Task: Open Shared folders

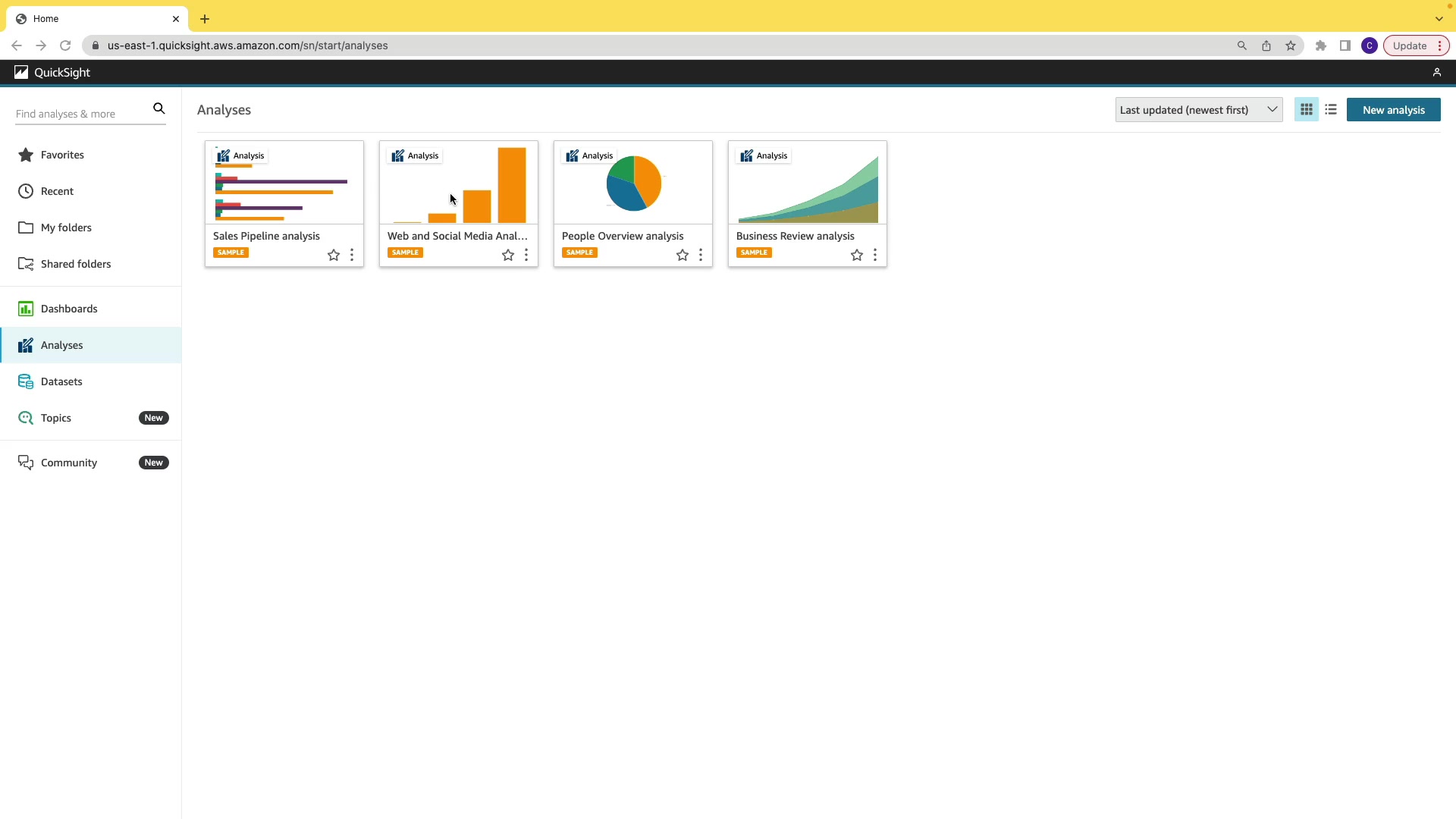Action: coord(76,264)
